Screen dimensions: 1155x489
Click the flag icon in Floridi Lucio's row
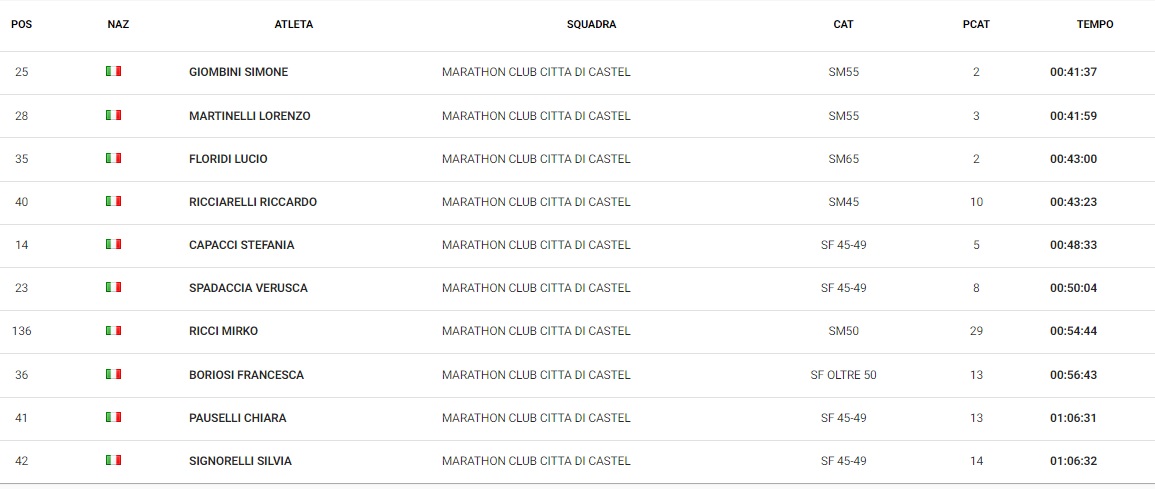[x=113, y=158]
